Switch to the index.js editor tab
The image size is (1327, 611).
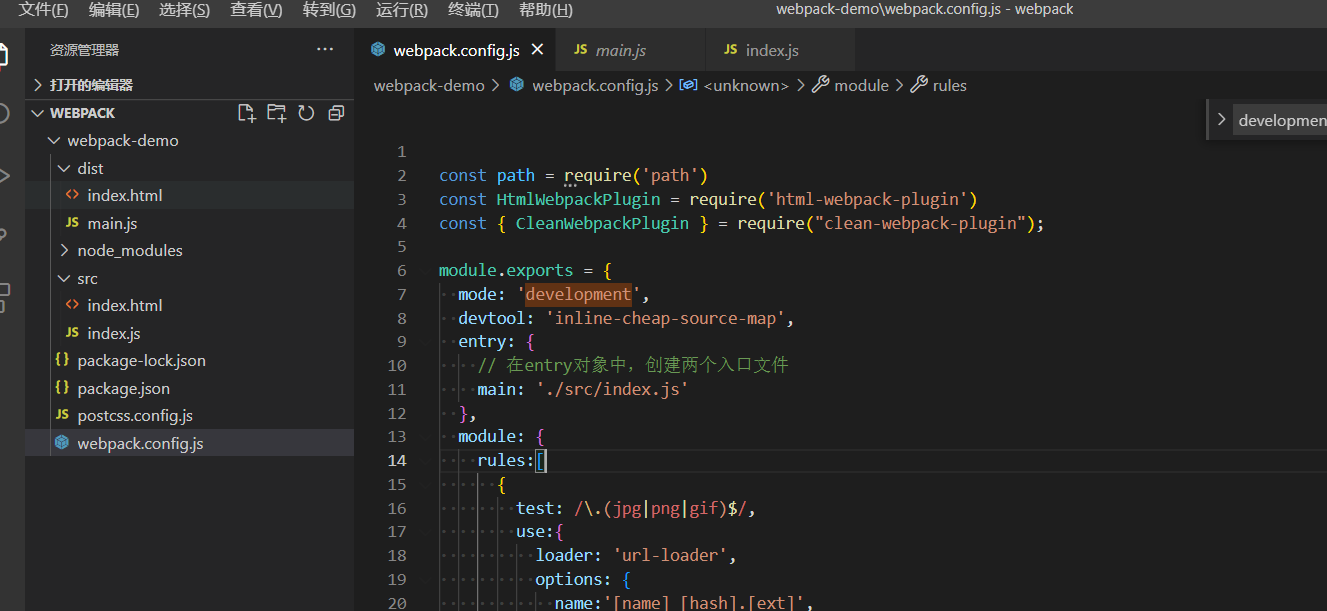780,50
